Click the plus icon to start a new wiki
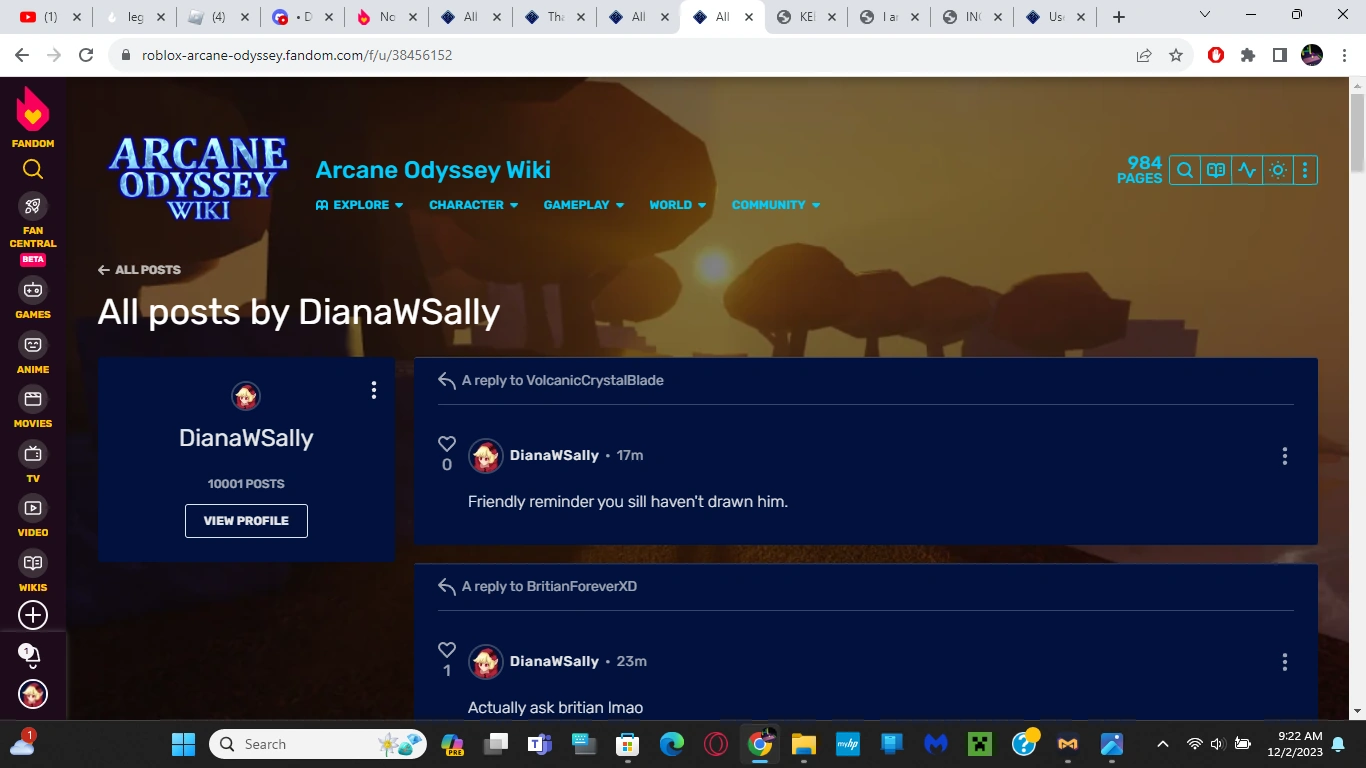The width and height of the screenshot is (1366, 768). (32, 615)
